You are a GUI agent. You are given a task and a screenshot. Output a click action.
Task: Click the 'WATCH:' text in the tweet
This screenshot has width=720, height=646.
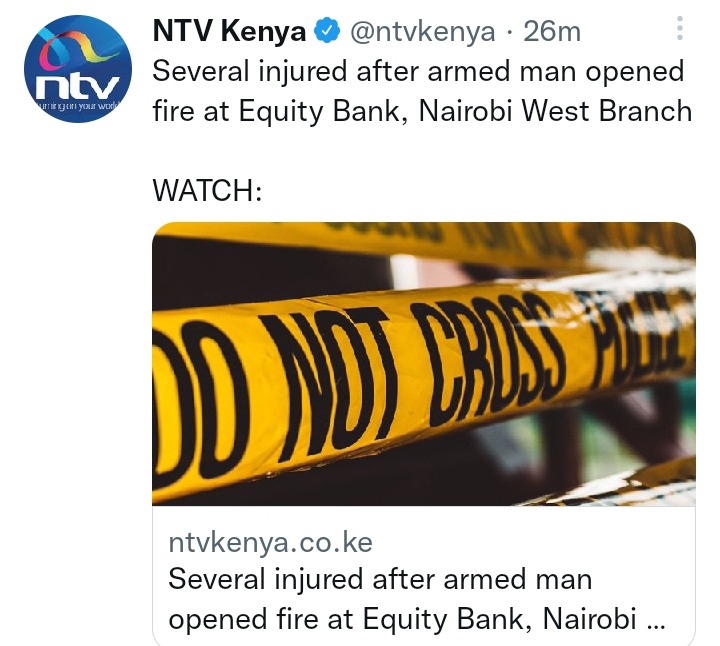tap(208, 190)
